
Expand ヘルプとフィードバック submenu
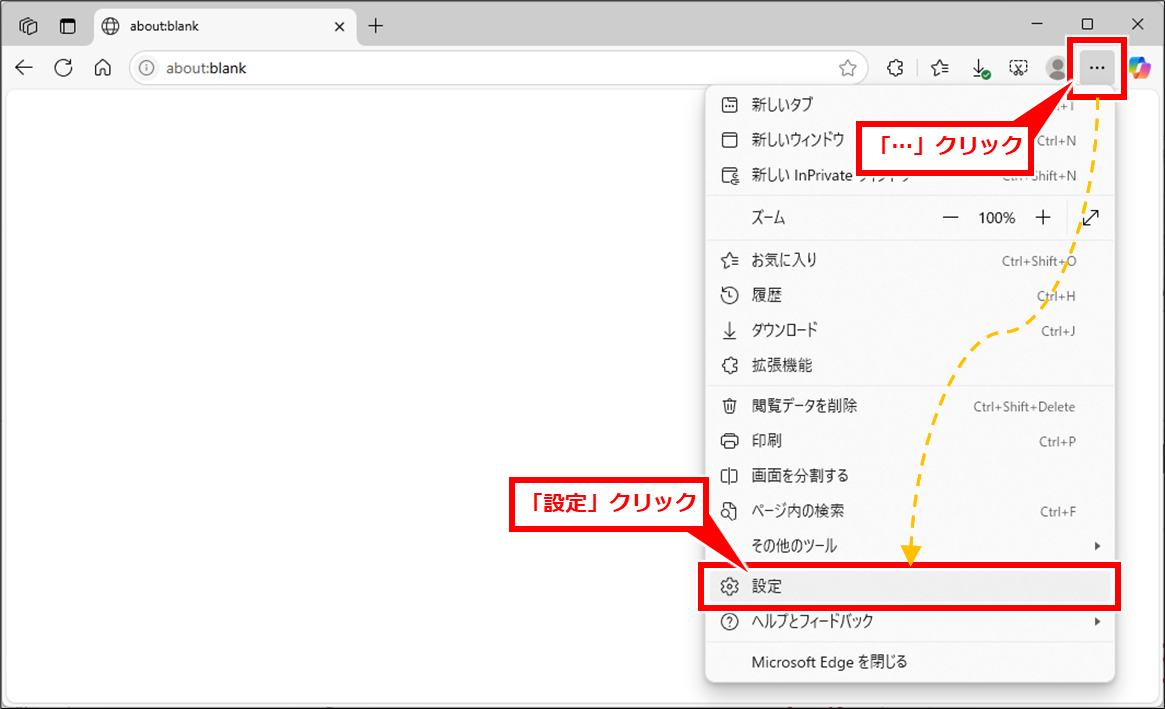point(909,621)
